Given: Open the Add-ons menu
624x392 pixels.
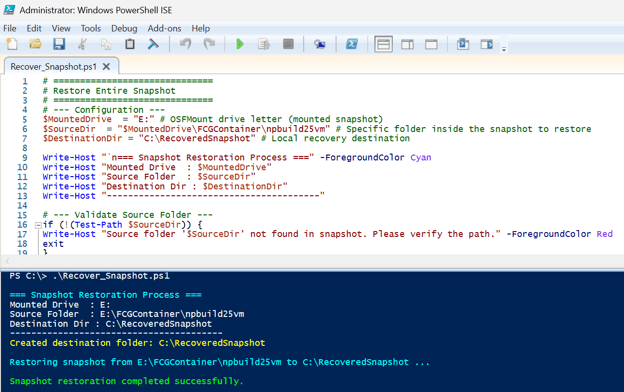Looking at the screenshot, I should 164,28.
